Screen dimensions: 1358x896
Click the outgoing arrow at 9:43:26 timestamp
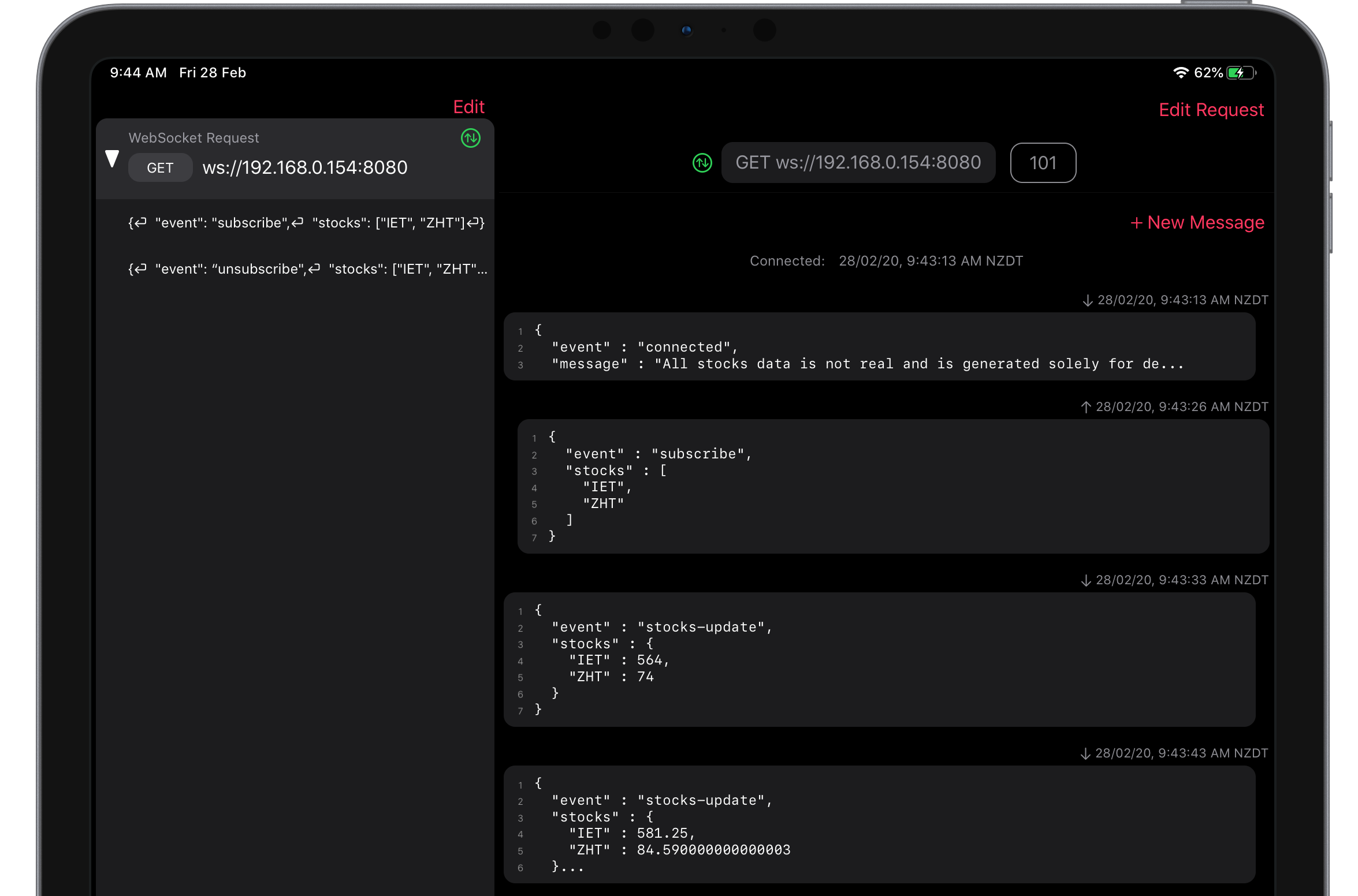click(x=1085, y=408)
